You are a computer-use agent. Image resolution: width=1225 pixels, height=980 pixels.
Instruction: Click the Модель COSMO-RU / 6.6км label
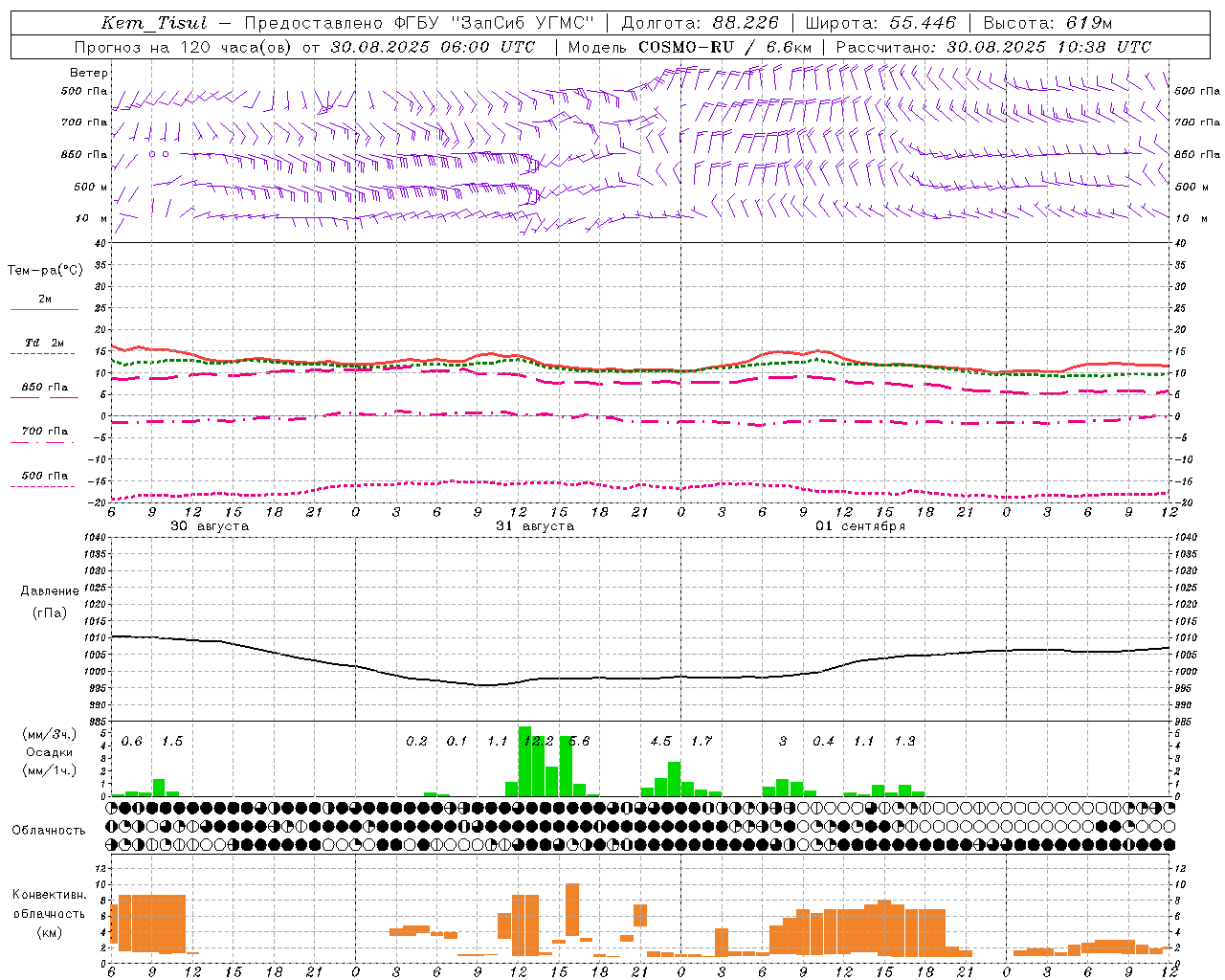tap(690, 47)
